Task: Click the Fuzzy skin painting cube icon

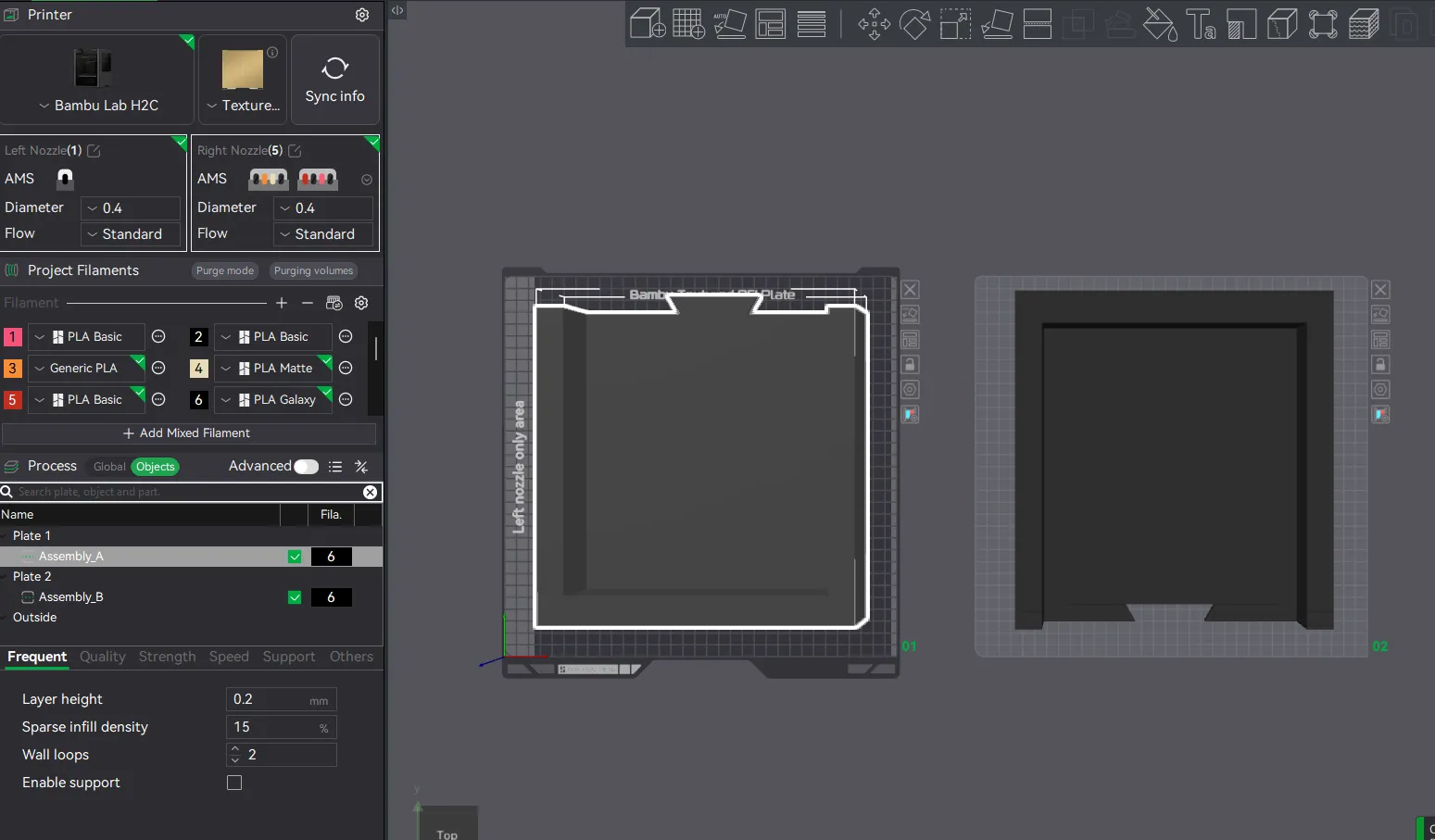Action: pyautogui.click(x=1364, y=24)
